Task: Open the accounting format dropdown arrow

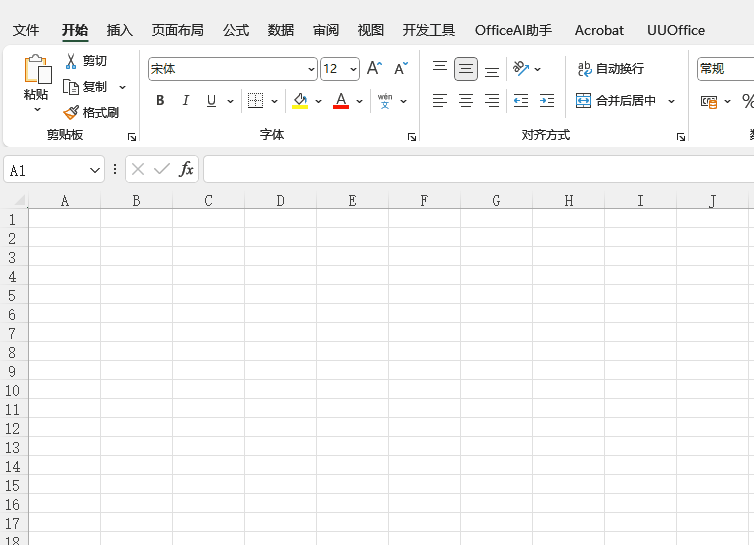Action: coord(728,101)
